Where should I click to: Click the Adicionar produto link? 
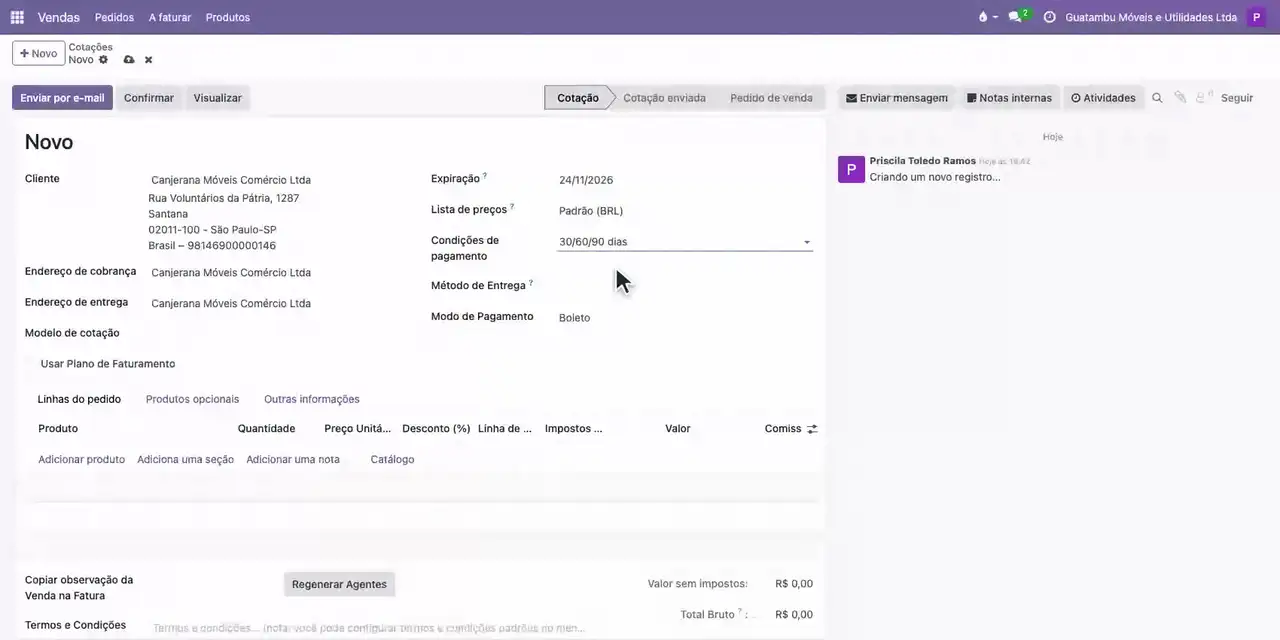pyautogui.click(x=81, y=459)
